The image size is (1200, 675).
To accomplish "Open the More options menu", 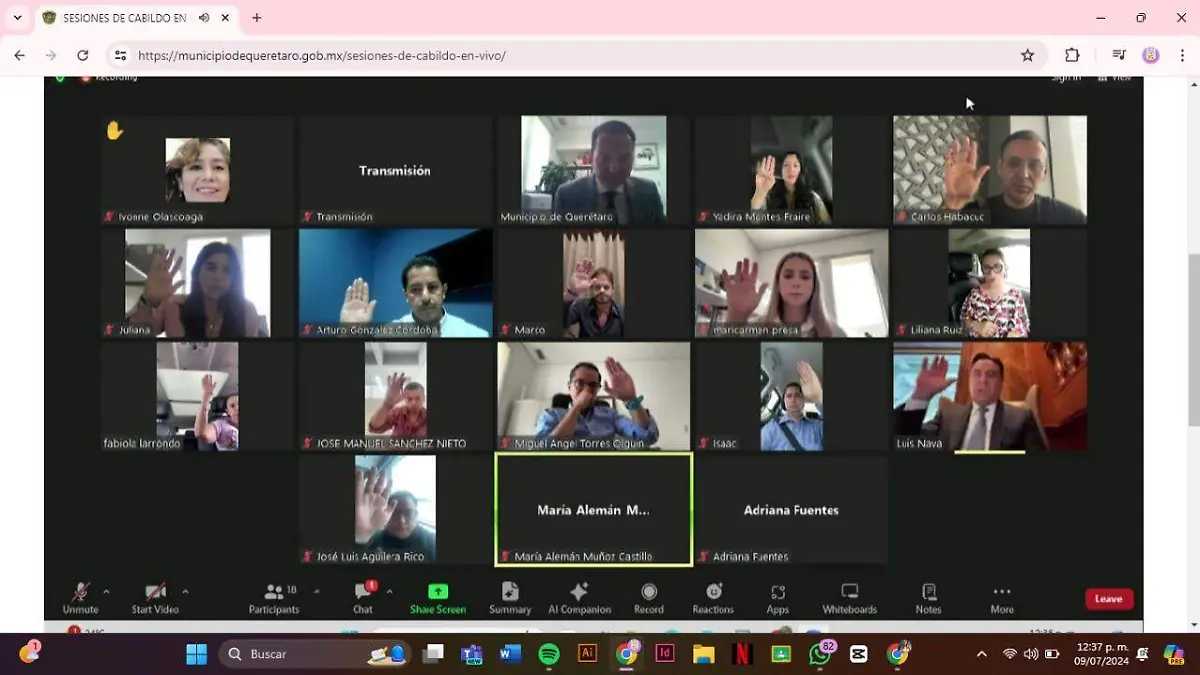I will pos(1002,592).
